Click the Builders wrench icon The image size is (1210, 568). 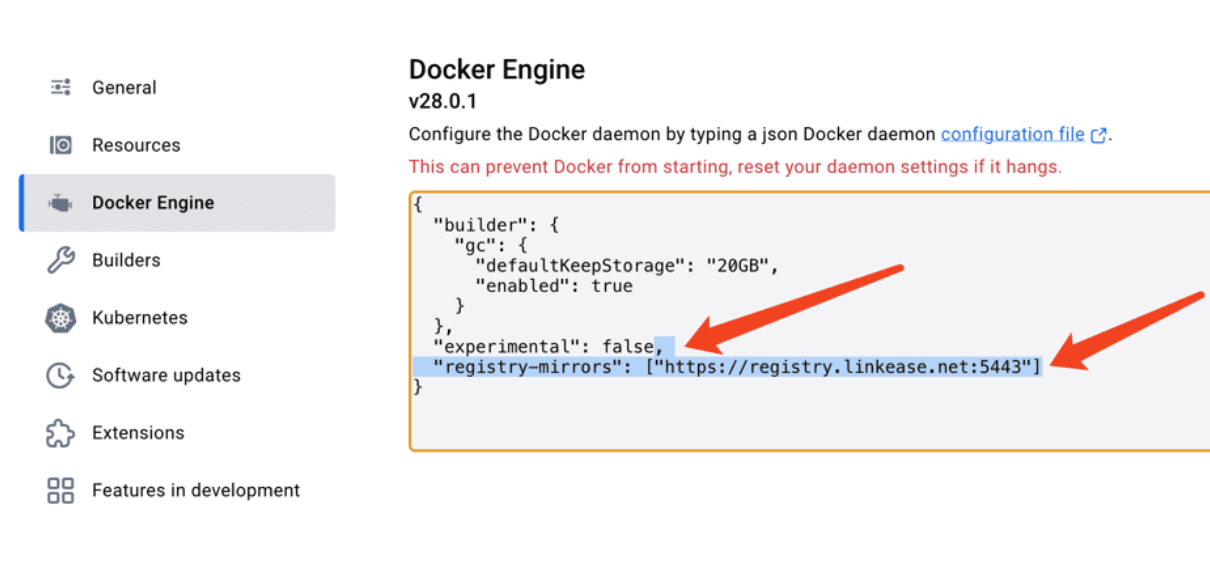click(61, 260)
